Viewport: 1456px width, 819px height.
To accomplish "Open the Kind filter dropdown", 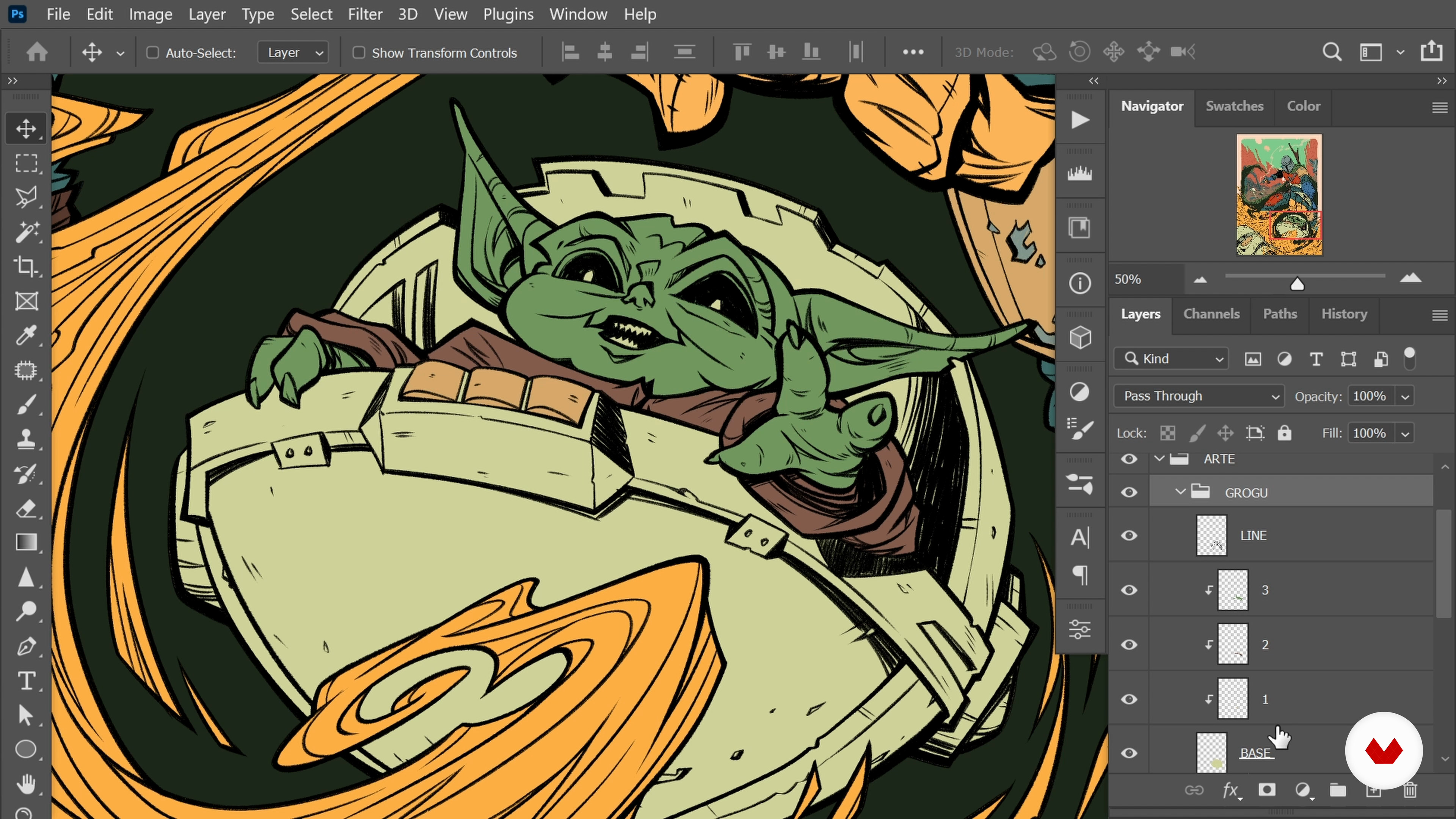I will click(1171, 359).
